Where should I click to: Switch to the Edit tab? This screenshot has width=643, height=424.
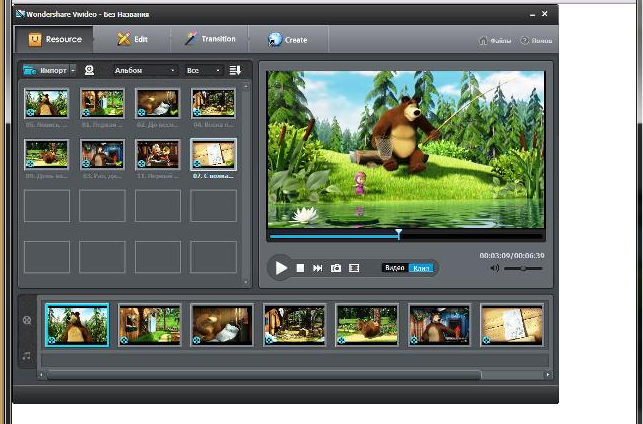tap(132, 39)
